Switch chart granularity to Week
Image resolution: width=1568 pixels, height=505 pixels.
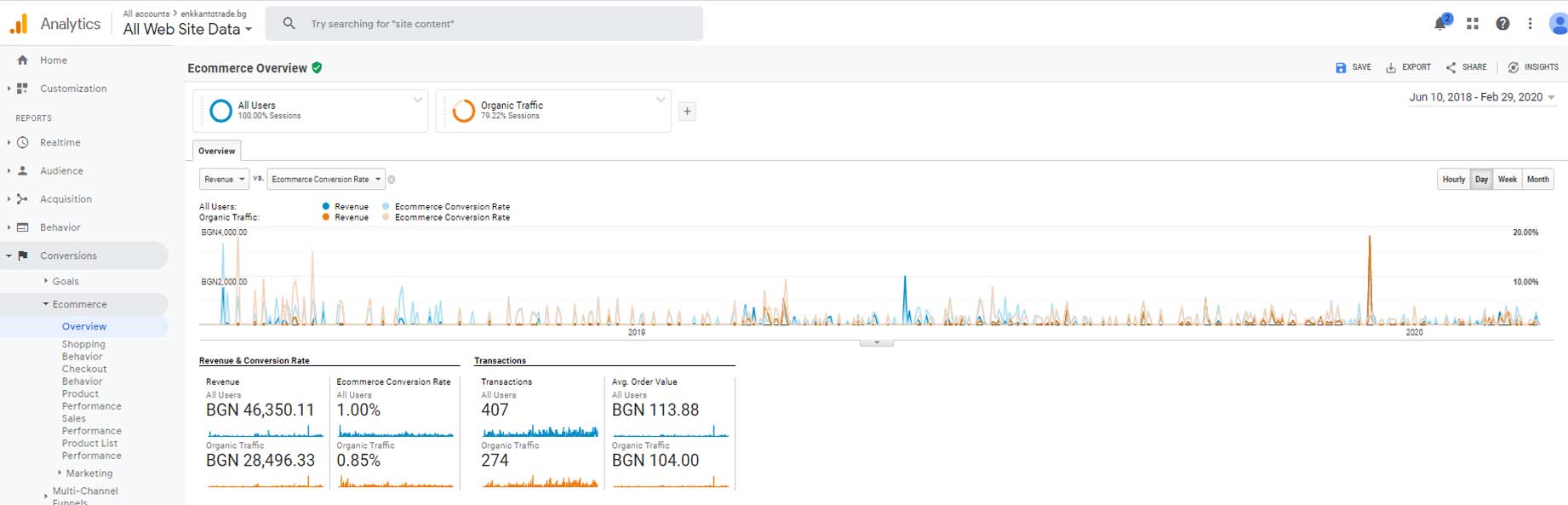point(1507,180)
